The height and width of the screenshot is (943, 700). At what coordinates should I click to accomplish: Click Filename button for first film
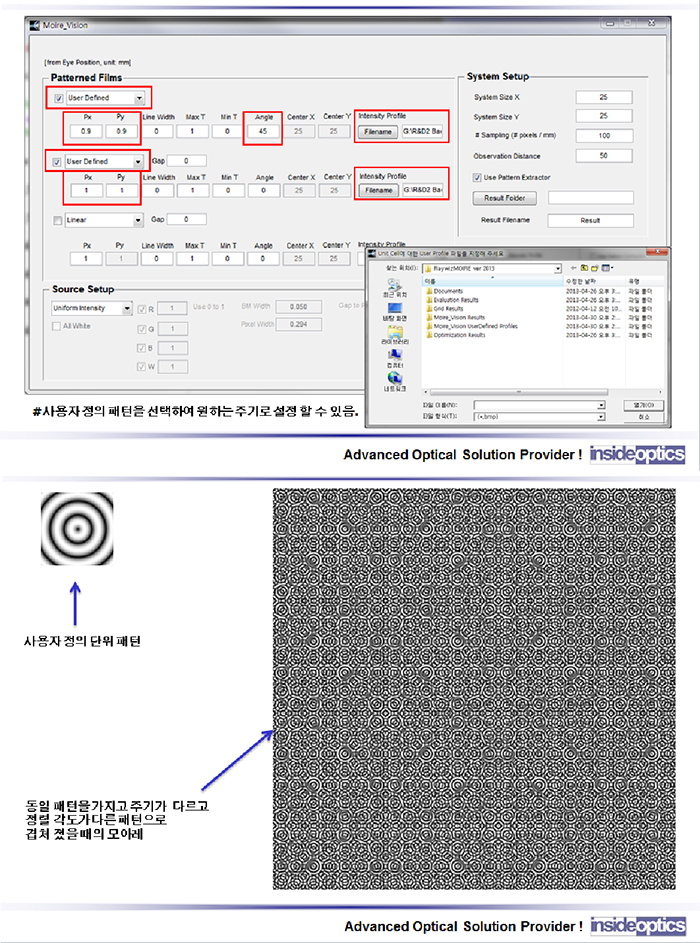click(x=377, y=131)
